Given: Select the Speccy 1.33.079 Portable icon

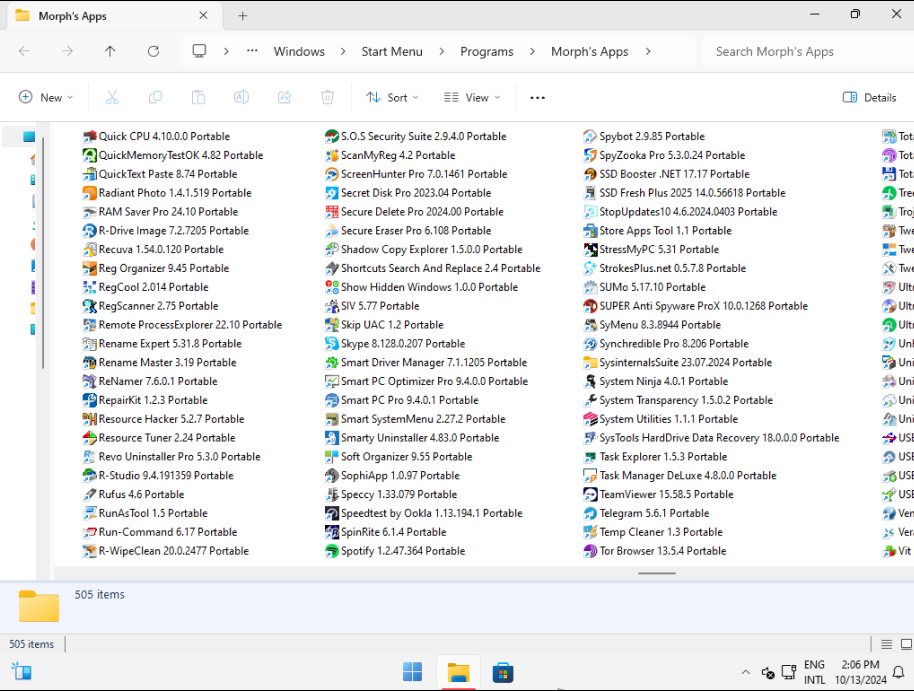Looking at the screenshot, I should 332,494.
